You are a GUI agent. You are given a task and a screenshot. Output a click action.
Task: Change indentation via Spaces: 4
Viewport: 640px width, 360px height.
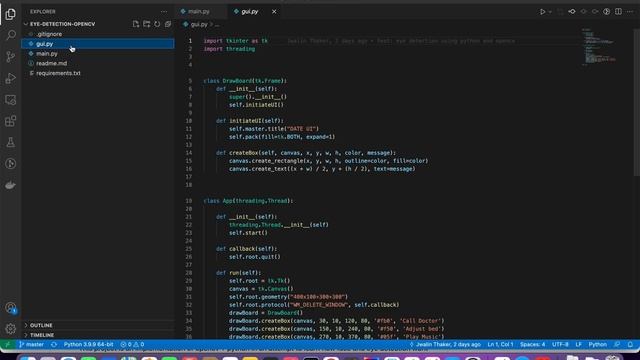(x=532, y=344)
